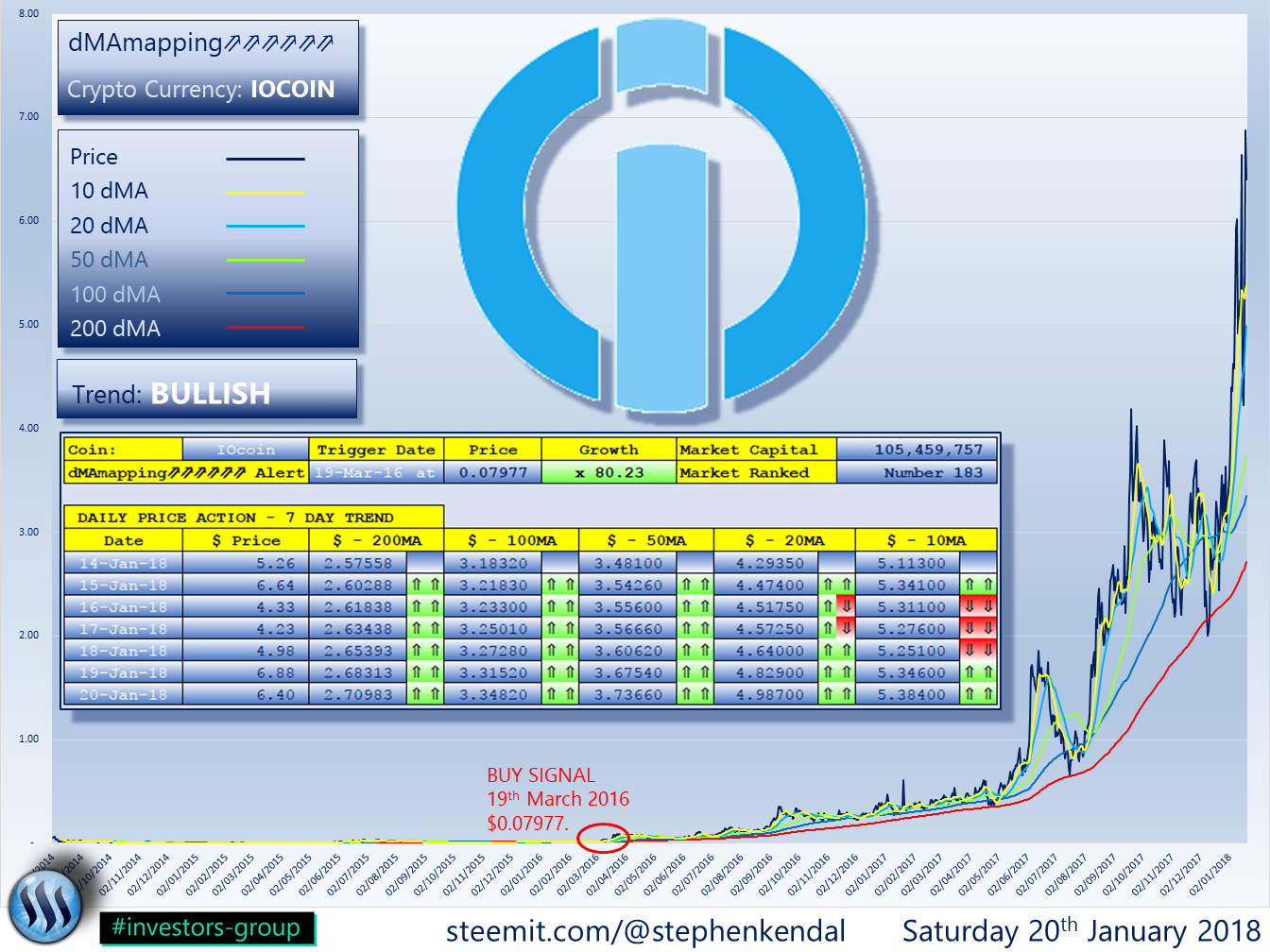
Task: Click the Number 183 market rank cell
Action: click(x=917, y=472)
